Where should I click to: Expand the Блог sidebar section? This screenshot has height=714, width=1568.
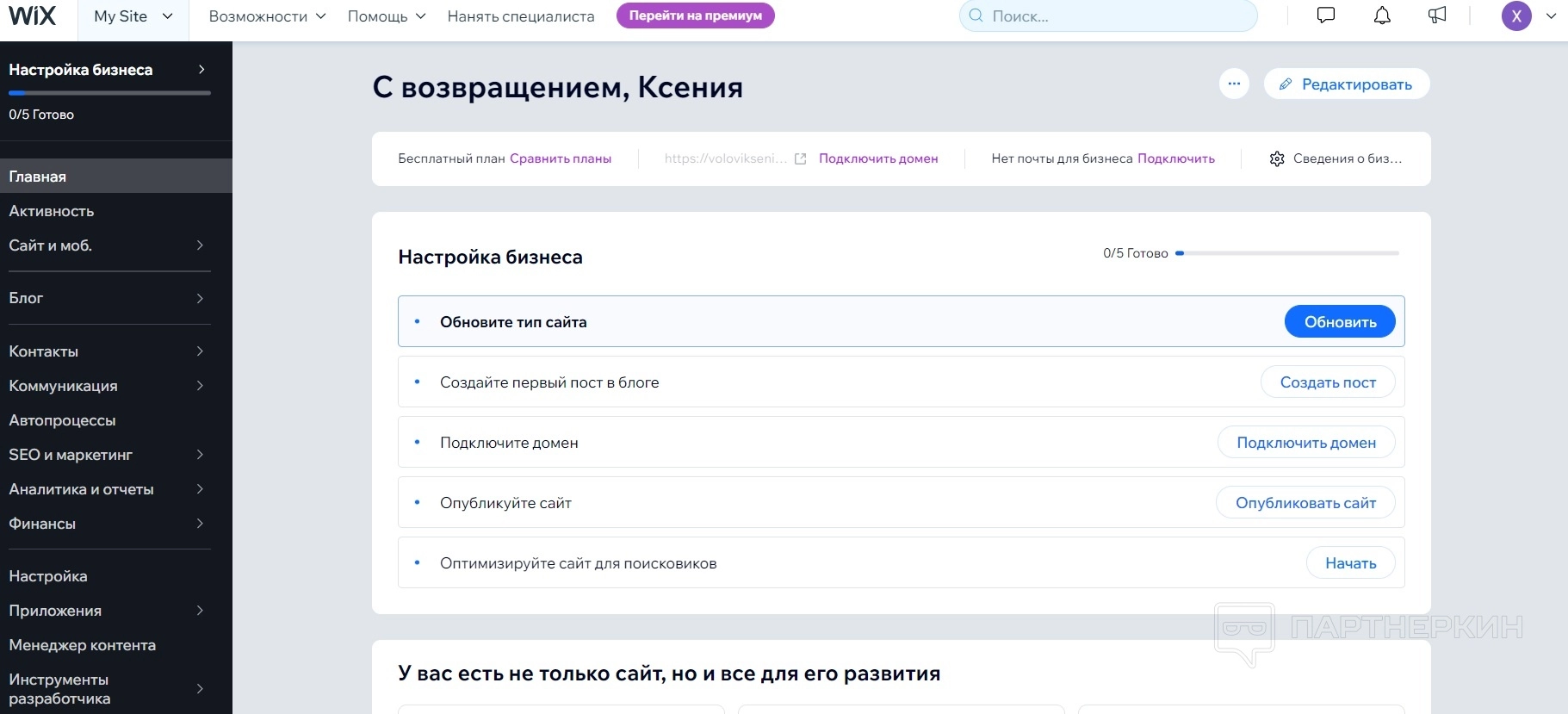[108, 298]
